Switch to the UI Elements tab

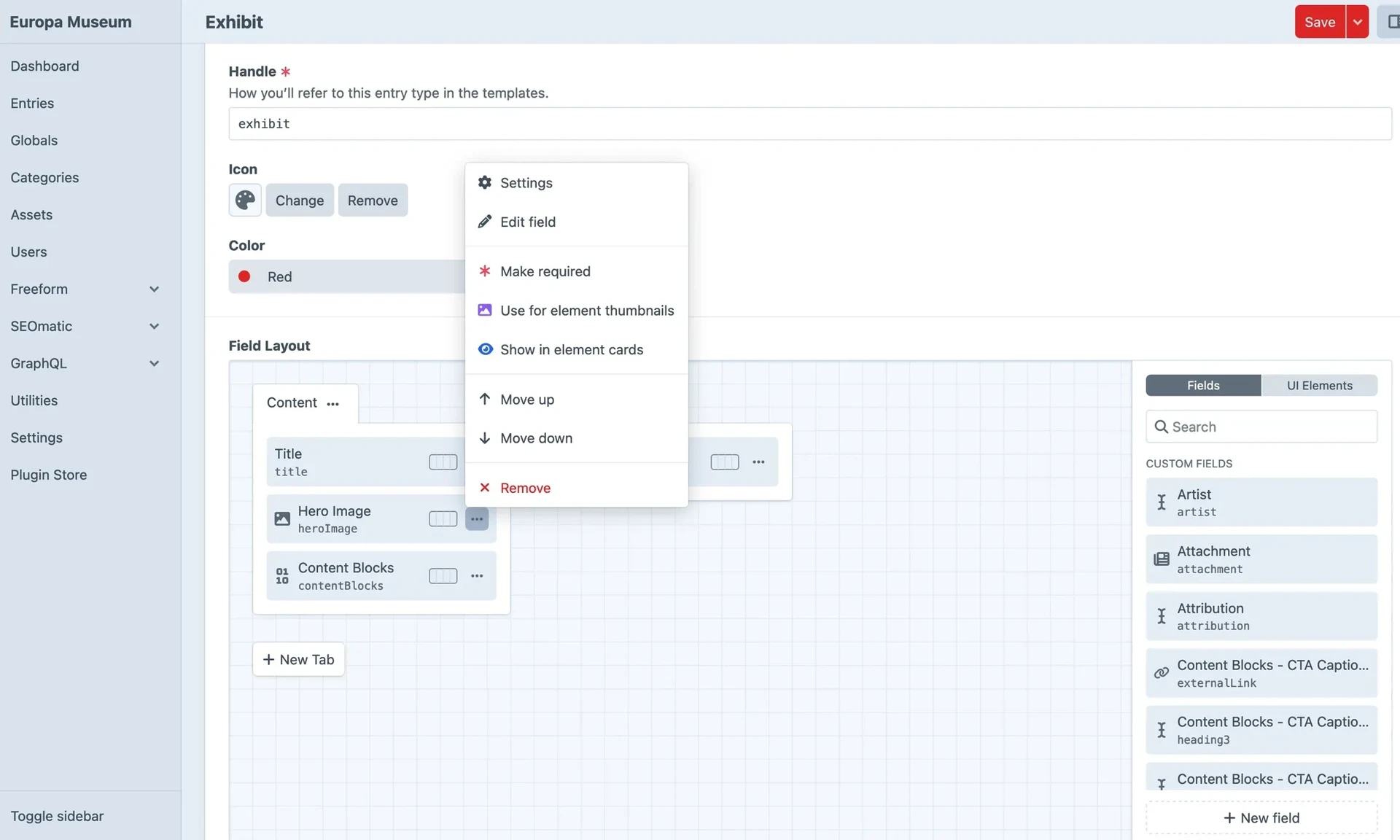click(1320, 385)
